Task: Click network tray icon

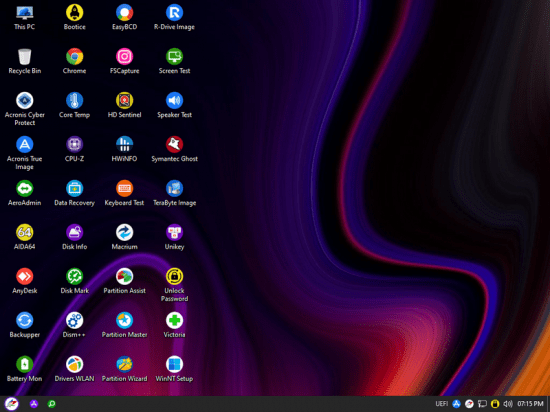Action: [482, 404]
